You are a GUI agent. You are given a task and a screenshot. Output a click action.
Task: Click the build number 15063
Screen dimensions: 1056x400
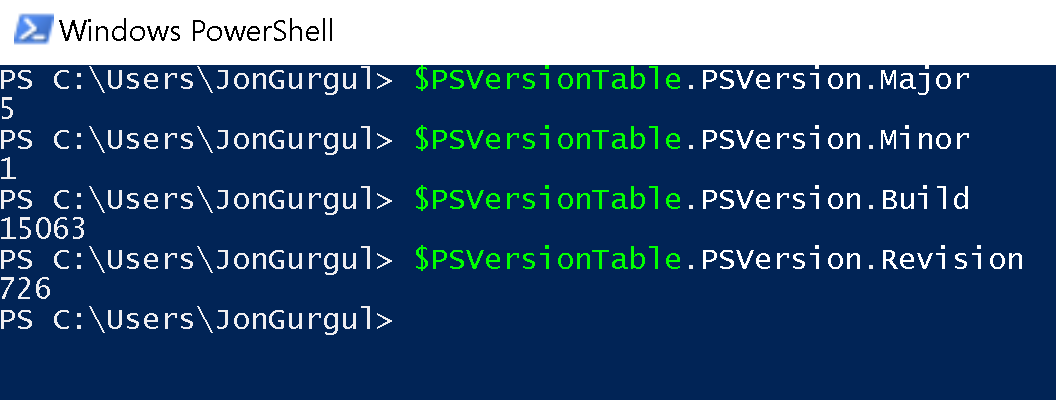(43, 230)
